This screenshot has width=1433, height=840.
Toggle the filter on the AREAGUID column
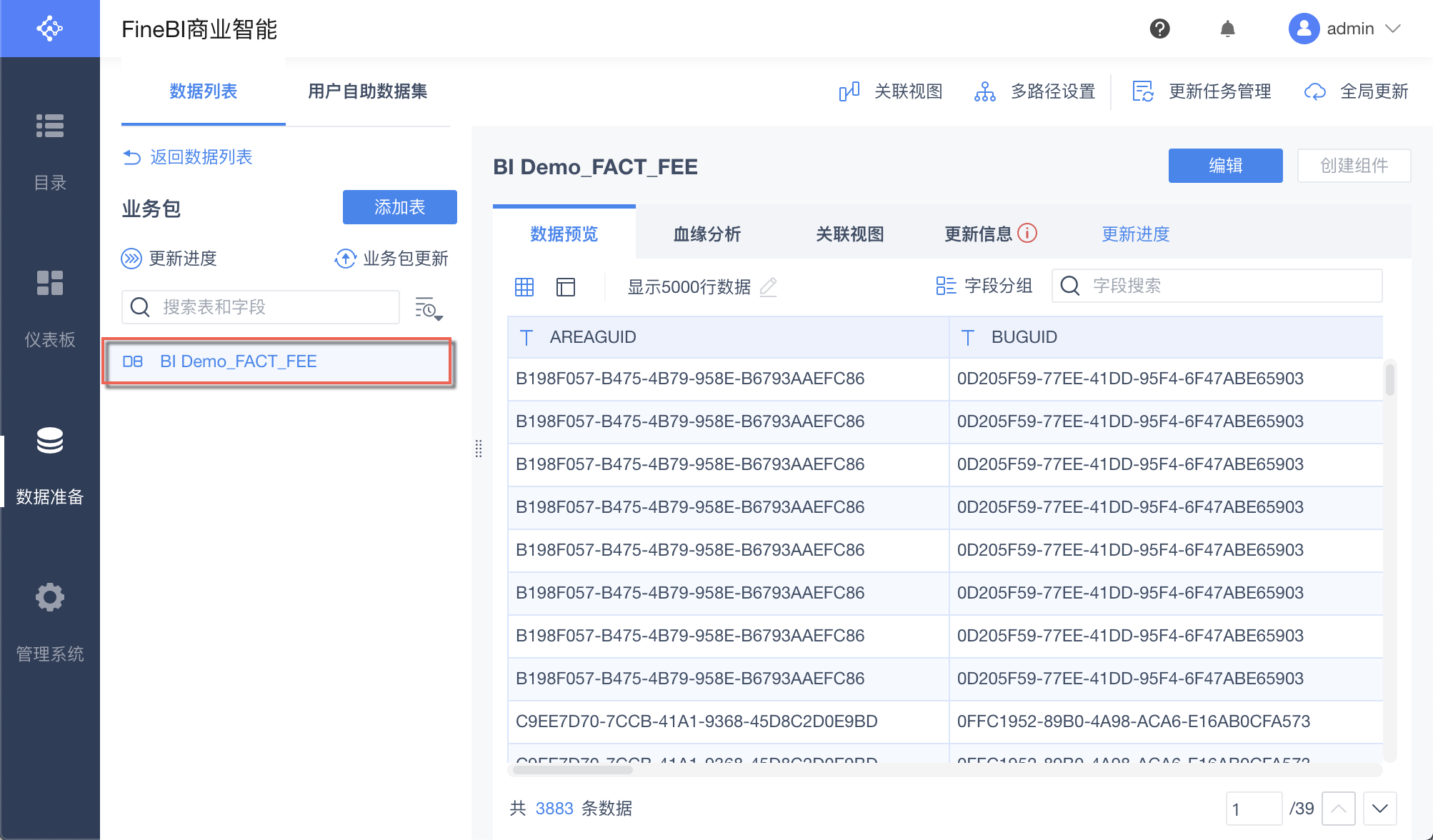(526, 337)
